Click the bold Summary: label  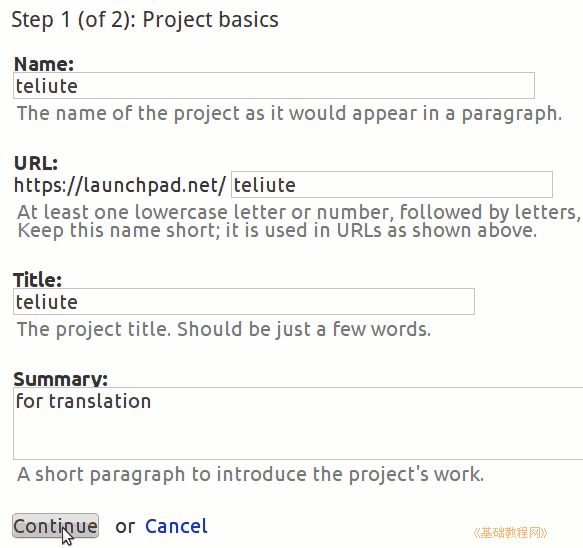61,379
